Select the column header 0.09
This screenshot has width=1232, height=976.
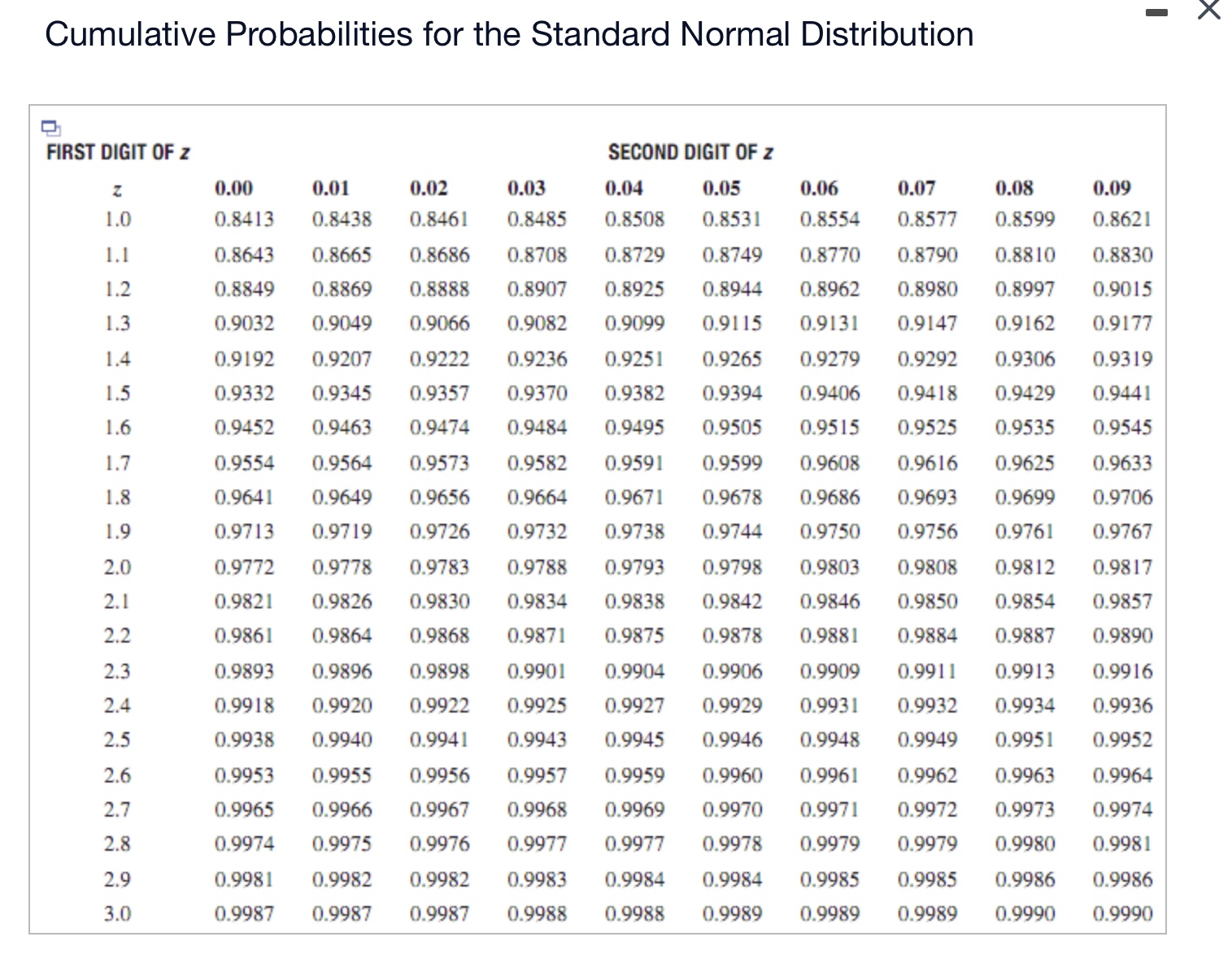coord(1112,188)
